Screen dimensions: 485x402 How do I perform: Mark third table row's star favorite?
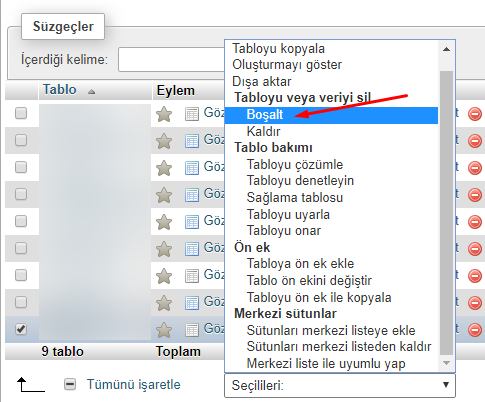[x=164, y=168]
